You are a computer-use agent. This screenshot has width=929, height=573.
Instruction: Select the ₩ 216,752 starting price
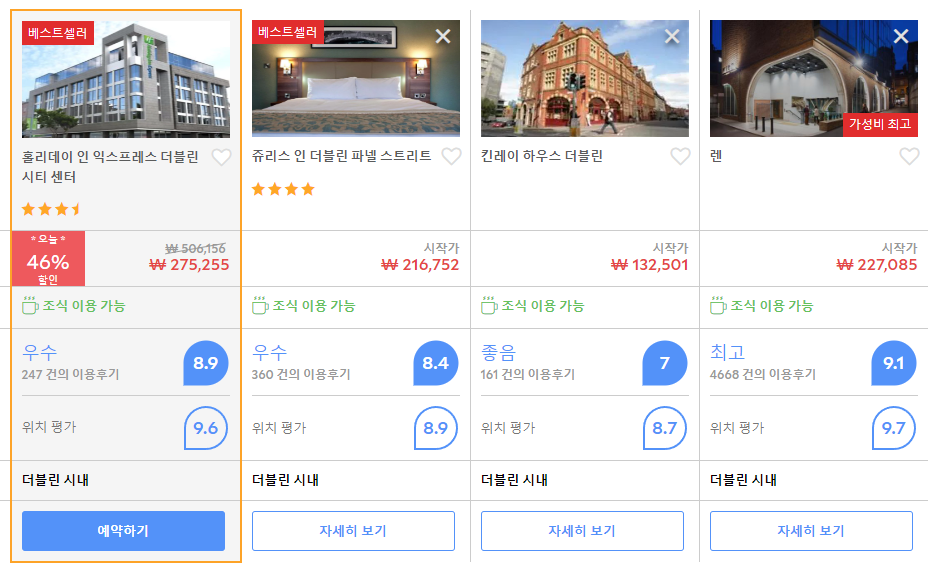[x=420, y=265]
